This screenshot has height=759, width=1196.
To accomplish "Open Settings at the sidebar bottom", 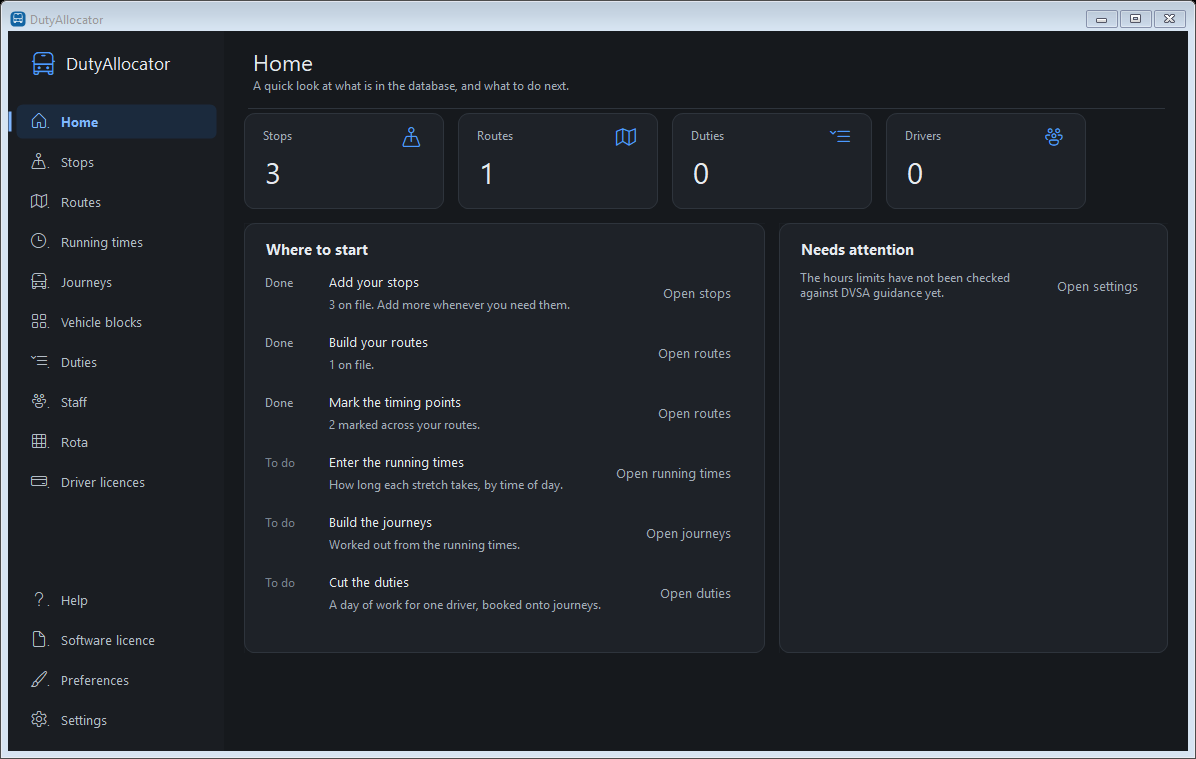I will click(117, 720).
